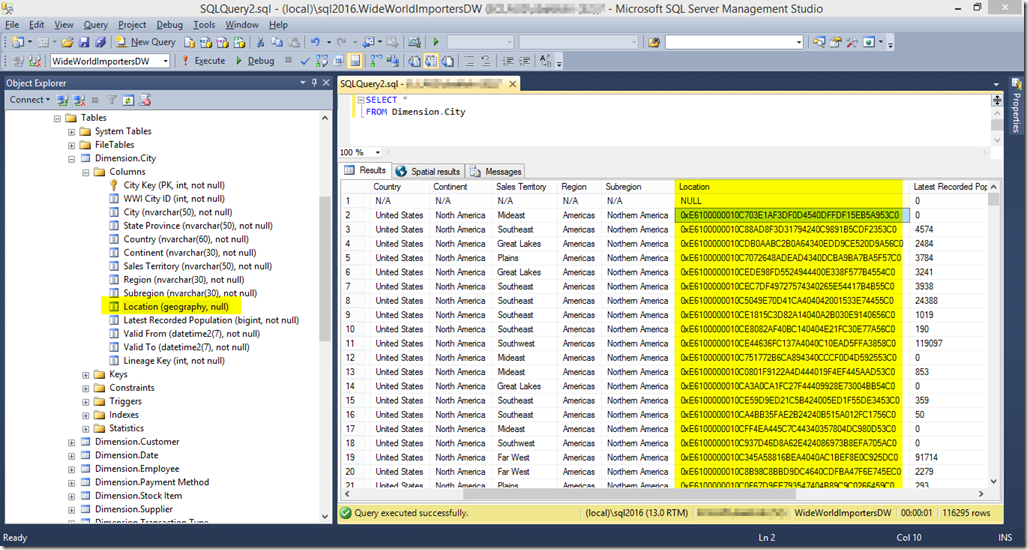Viewport: 1028px width, 550px height.
Task: Click the Undo arrow icon
Action: (315, 42)
